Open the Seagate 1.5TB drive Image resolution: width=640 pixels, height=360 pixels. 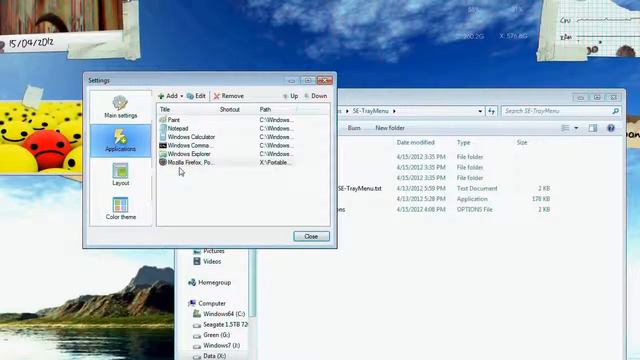point(220,324)
